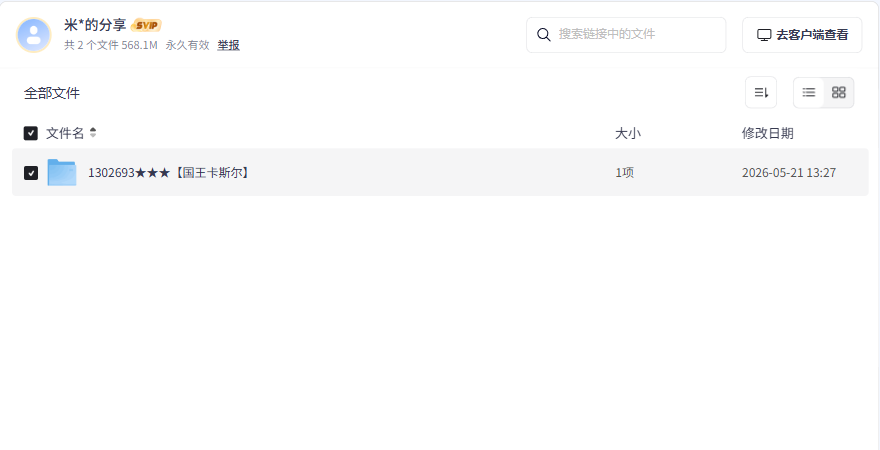
Task: Open the sort order options icon
Action: pos(761,93)
